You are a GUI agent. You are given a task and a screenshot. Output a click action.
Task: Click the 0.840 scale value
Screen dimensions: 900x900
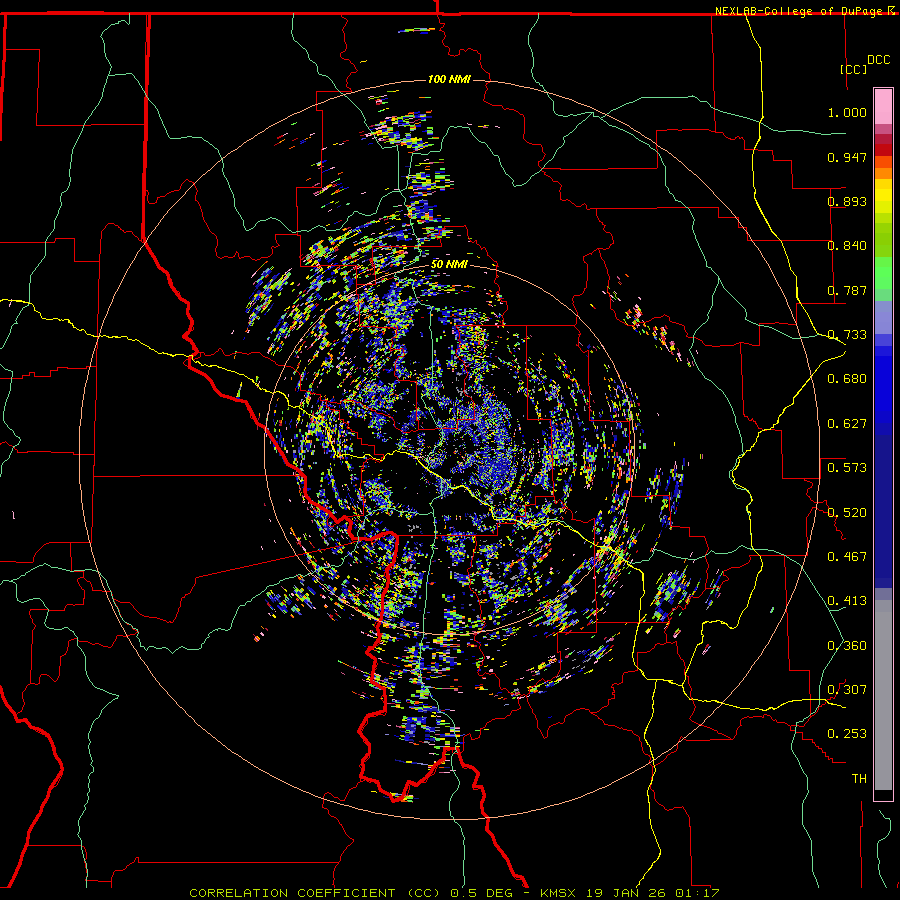(847, 246)
